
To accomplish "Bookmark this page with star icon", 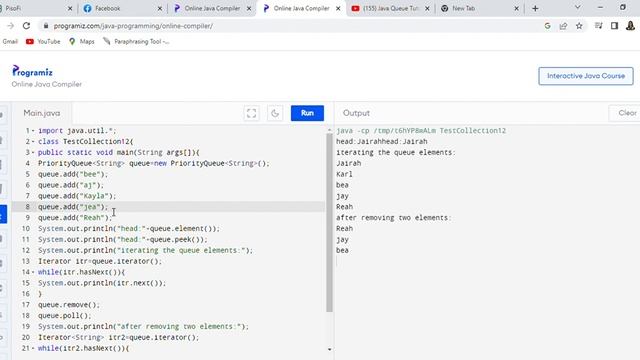I will (x=579, y=26).
